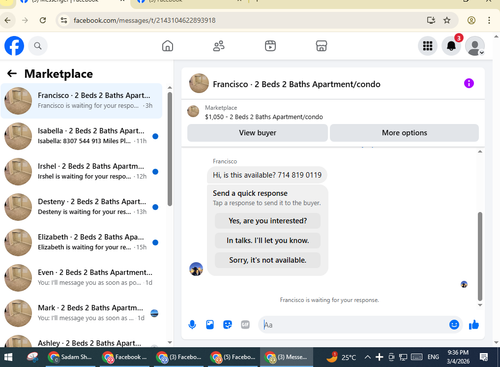The image size is (500, 367).
Task: Click ENG language indicator in tray
Action: [433, 357]
